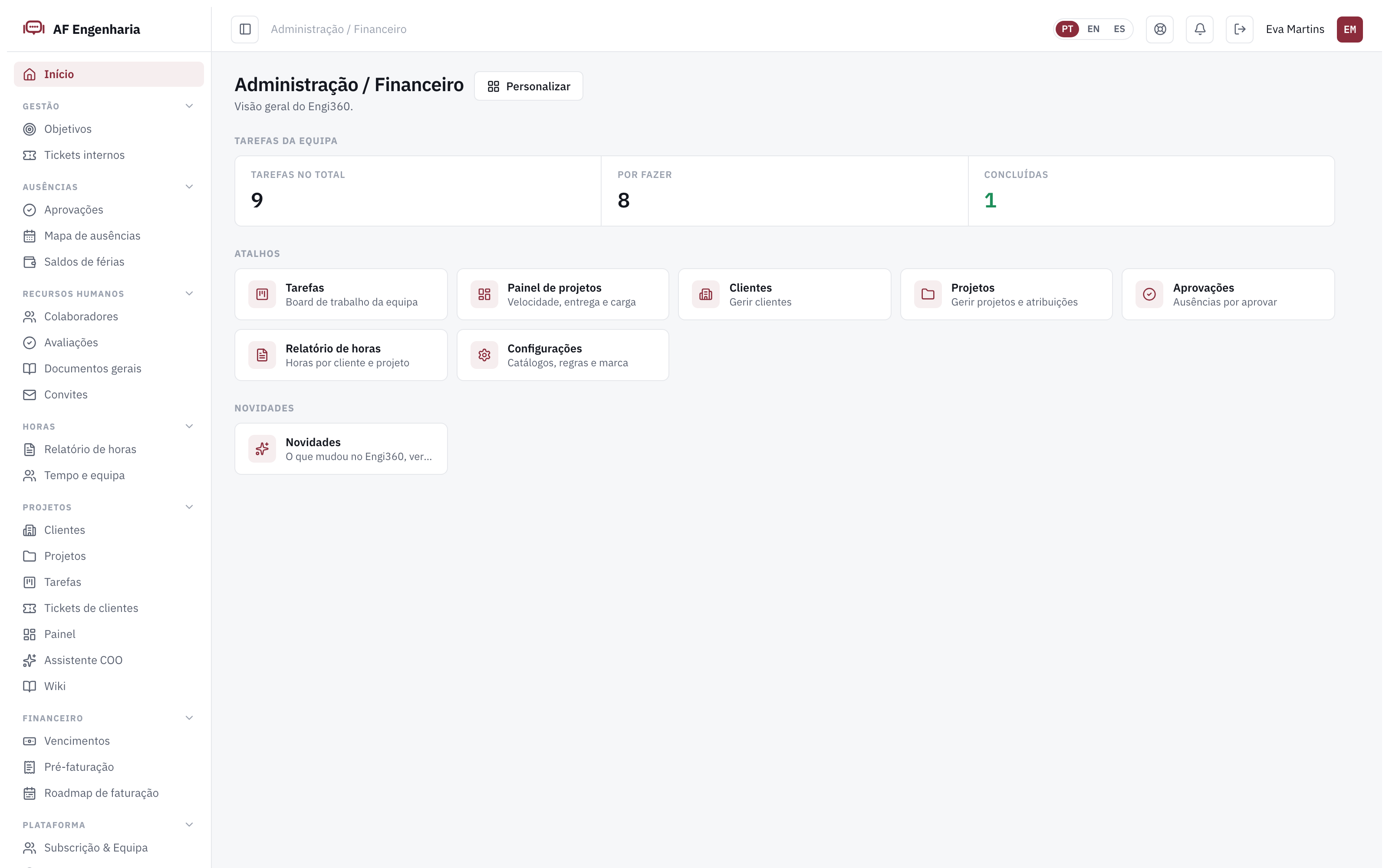Screen dimensions: 1389x868
Task: Click the Personalizar button
Action: coord(529,86)
